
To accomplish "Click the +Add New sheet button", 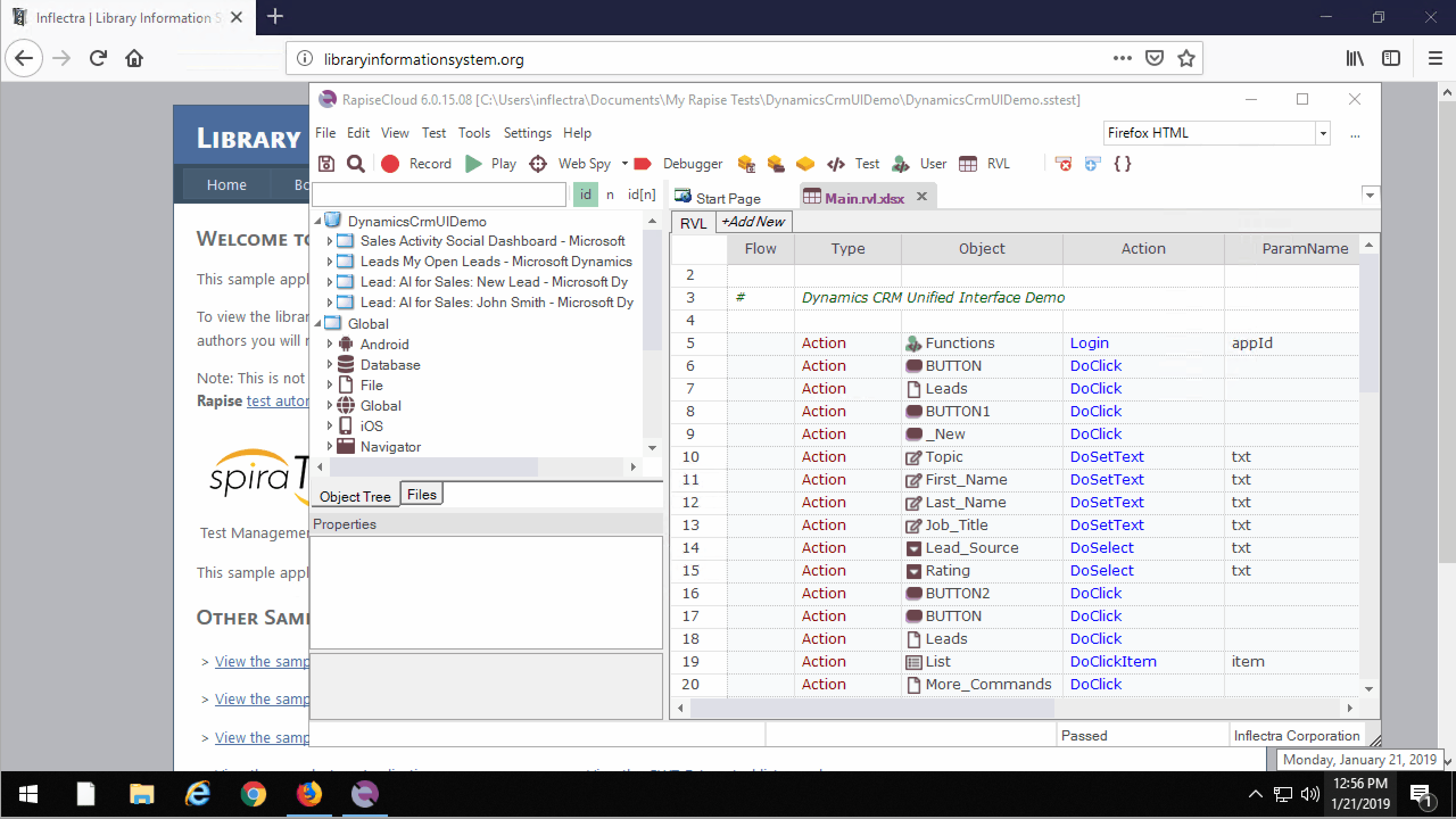I will pos(752,222).
